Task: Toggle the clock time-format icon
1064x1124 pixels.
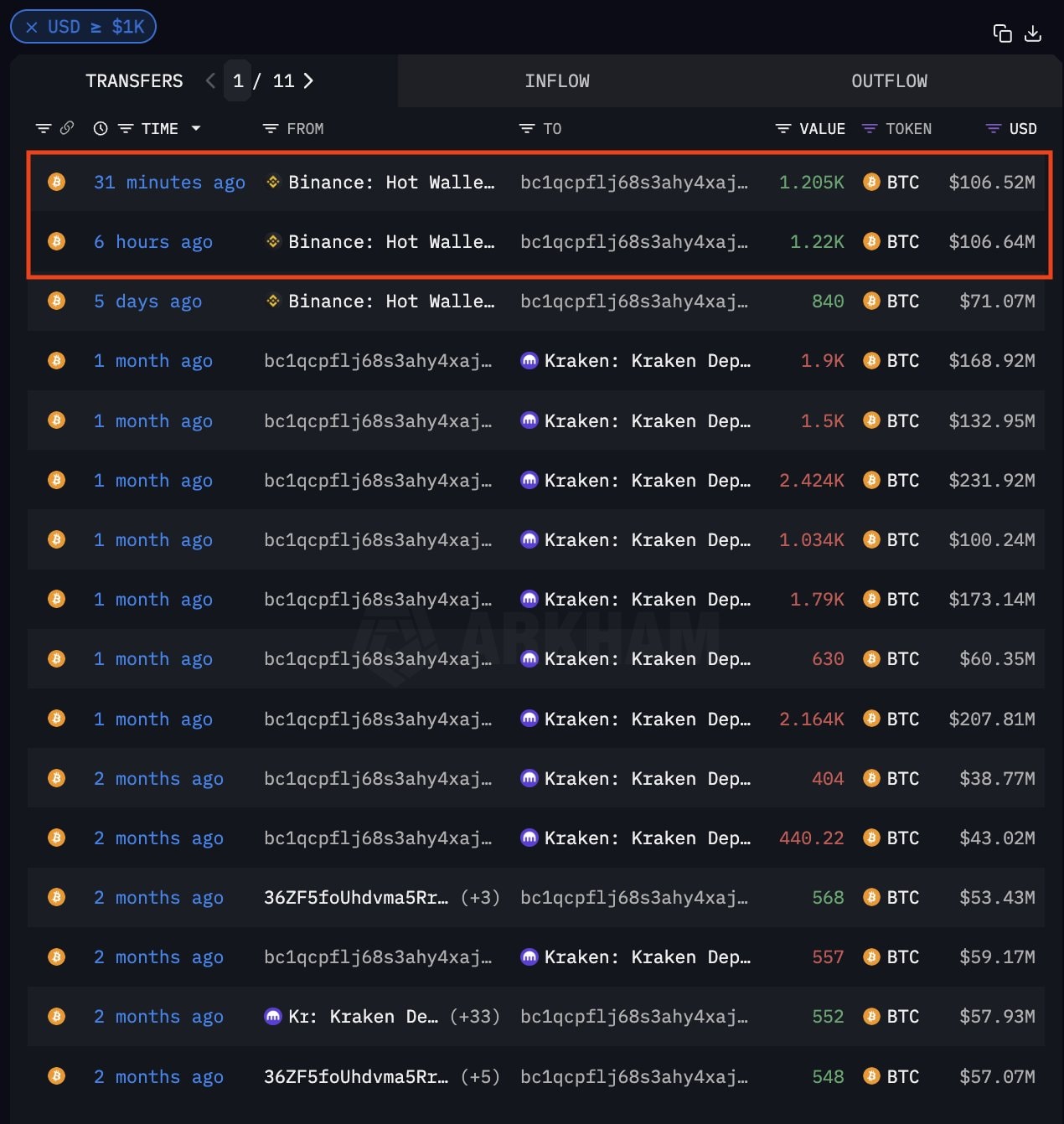Action: [101, 128]
